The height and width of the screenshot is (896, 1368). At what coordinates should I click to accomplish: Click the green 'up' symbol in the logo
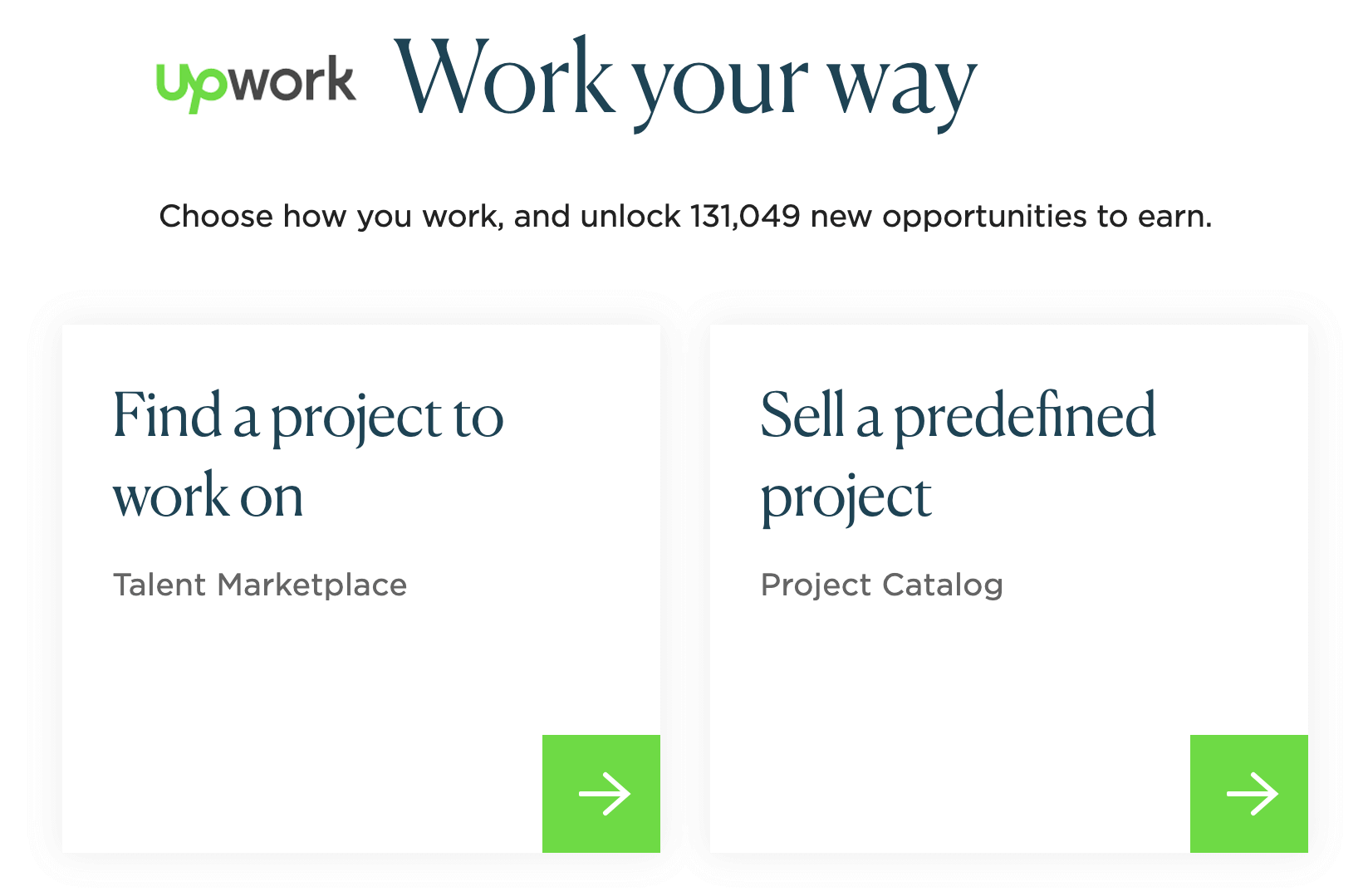[x=190, y=83]
